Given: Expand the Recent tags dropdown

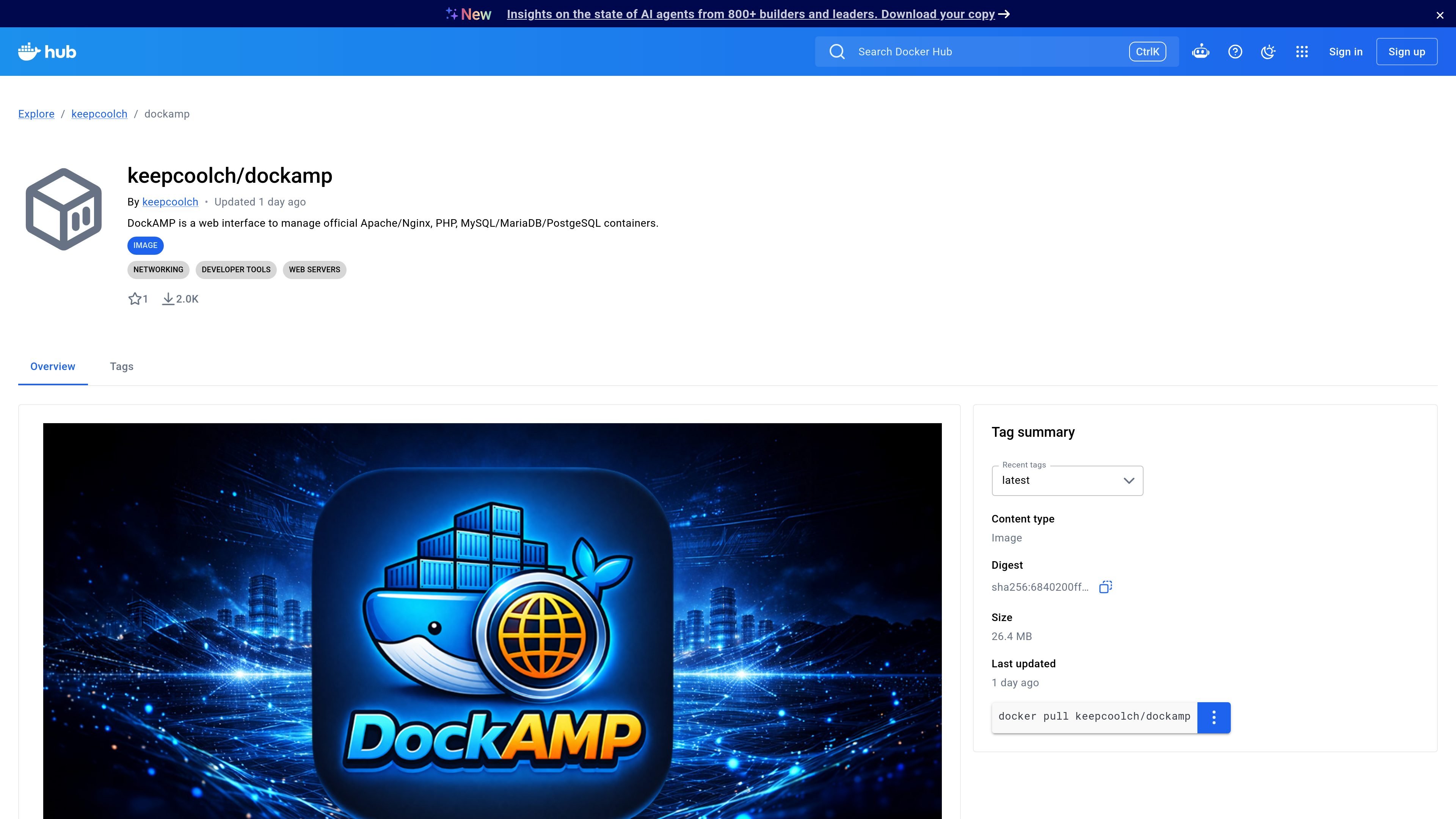Looking at the screenshot, I should pyautogui.click(x=1067, y=480).
